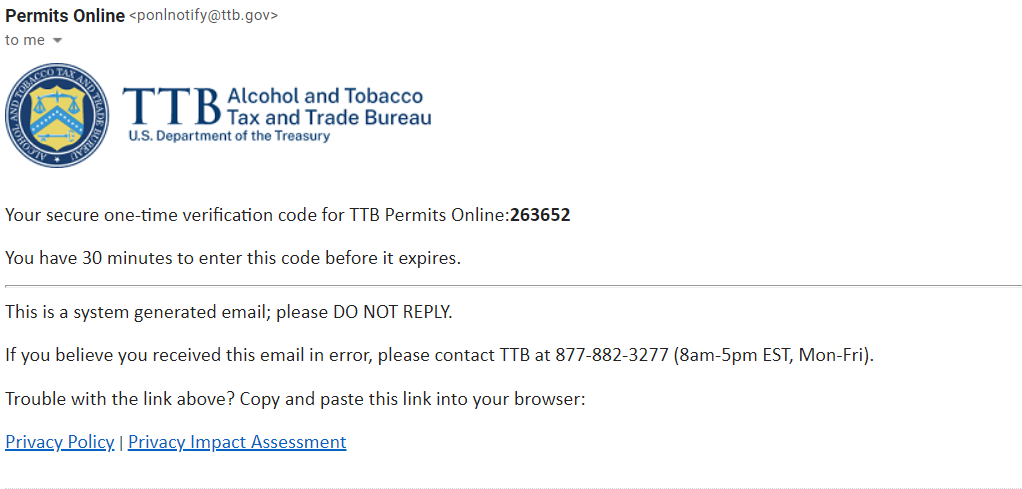This screenshot has height=489, width=1022.
Task: Open the Privacy Impact Assessment link
Action: click(237, 442)
